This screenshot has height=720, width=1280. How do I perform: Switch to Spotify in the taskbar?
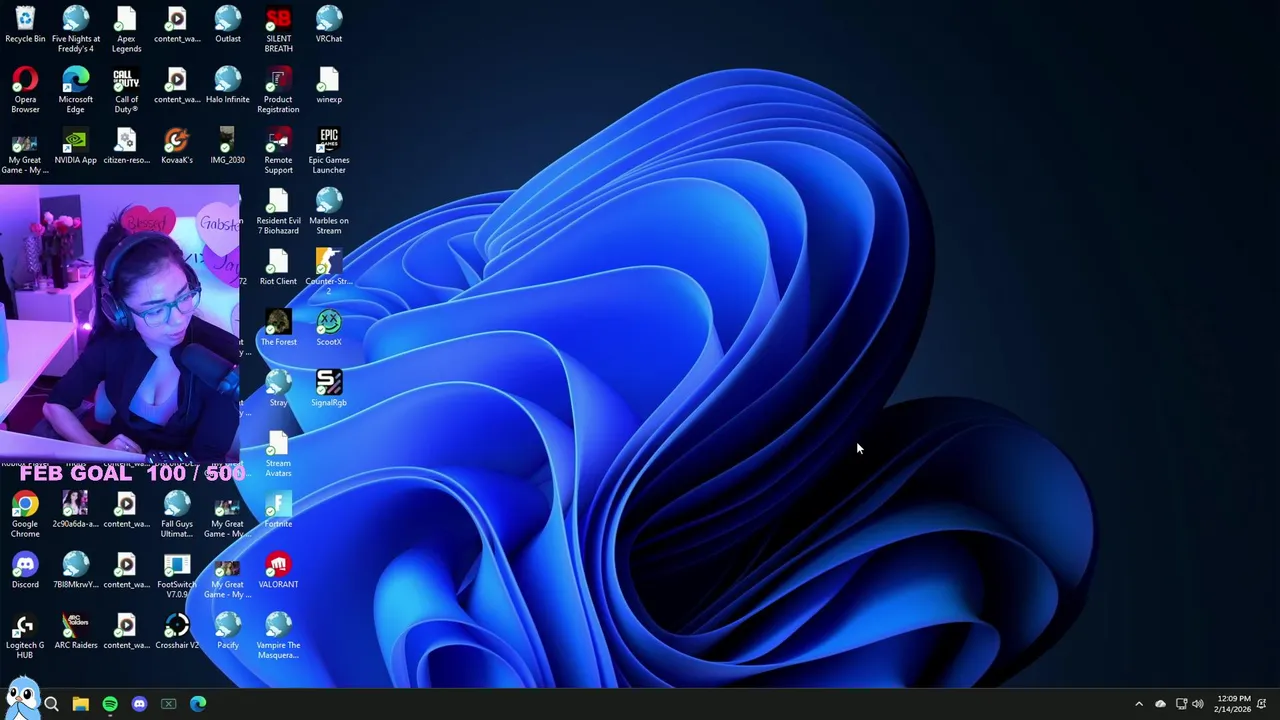(110, 705)
